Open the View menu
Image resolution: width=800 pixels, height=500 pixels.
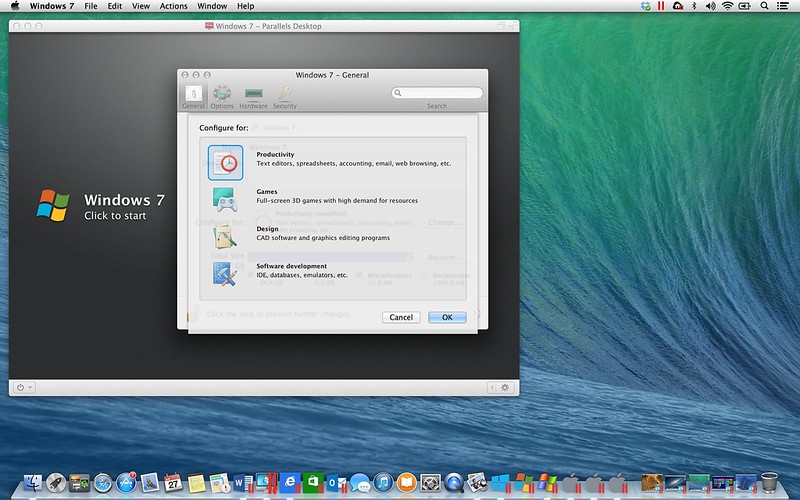pos(141,6)
